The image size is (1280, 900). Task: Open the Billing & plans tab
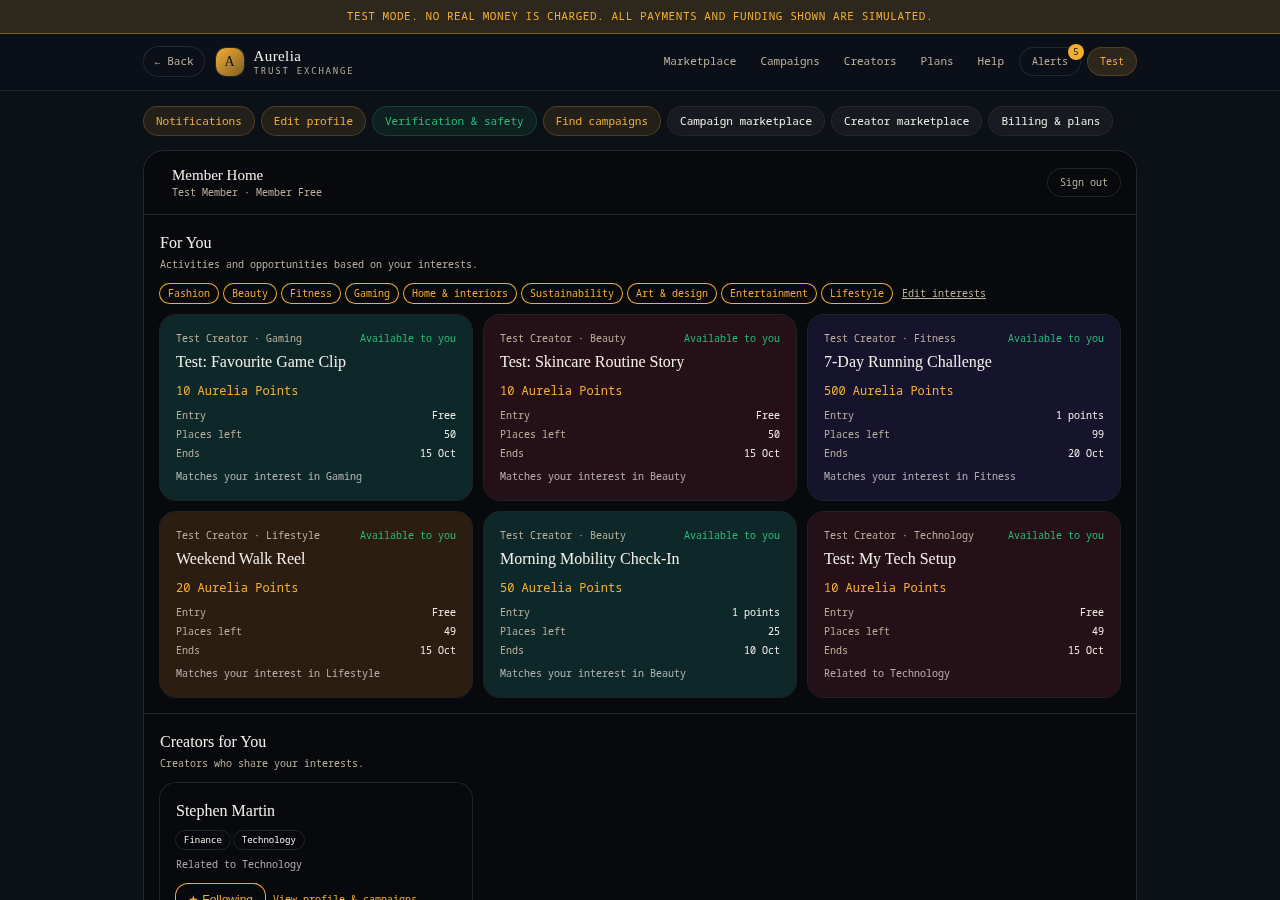tap(1050, 121)
